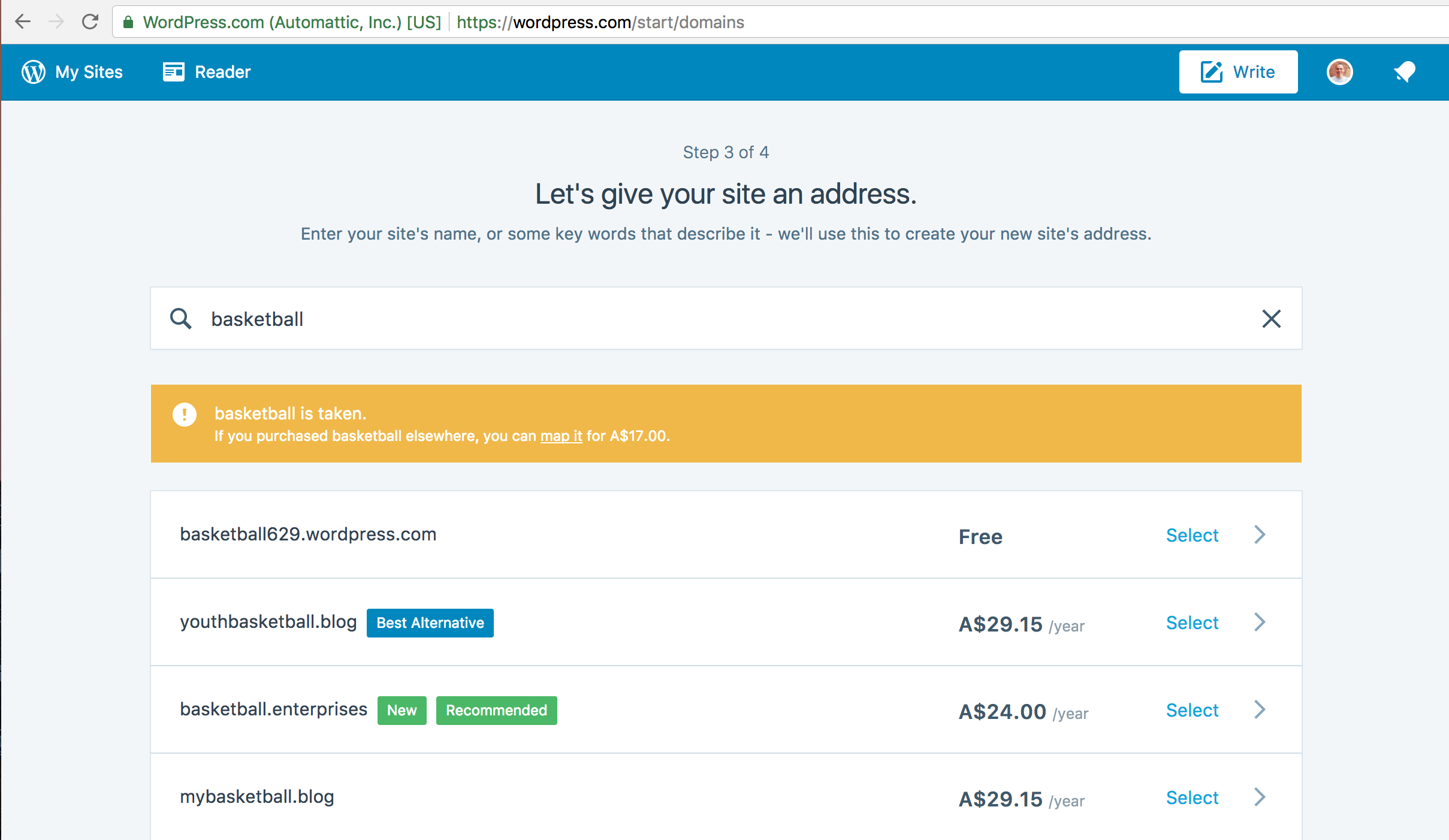Click the green secure padlock icon
Image resolution: width=1449 pixels, height=840 pixels.
(x=128, y=22)
